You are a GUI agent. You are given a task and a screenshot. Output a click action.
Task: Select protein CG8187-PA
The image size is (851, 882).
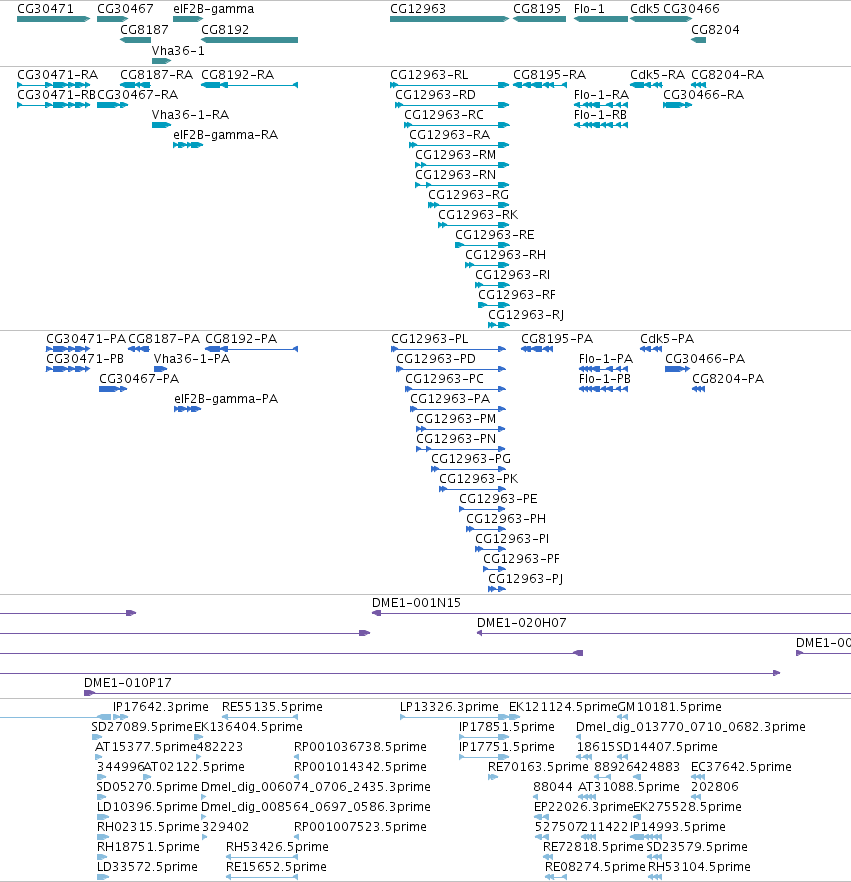coord(138,349)
